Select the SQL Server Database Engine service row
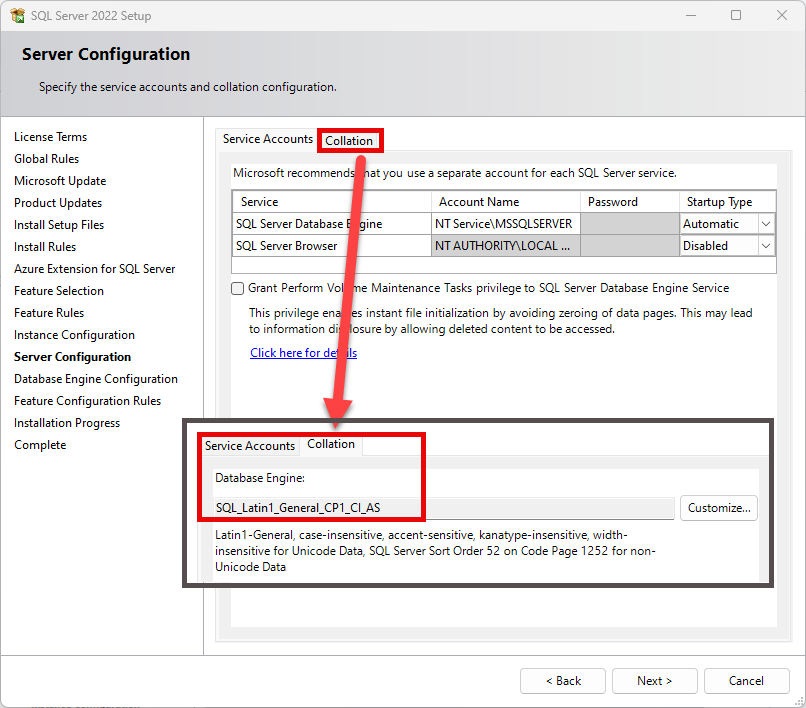The width and height of the screenshot is (806, 708). (504, 224)
